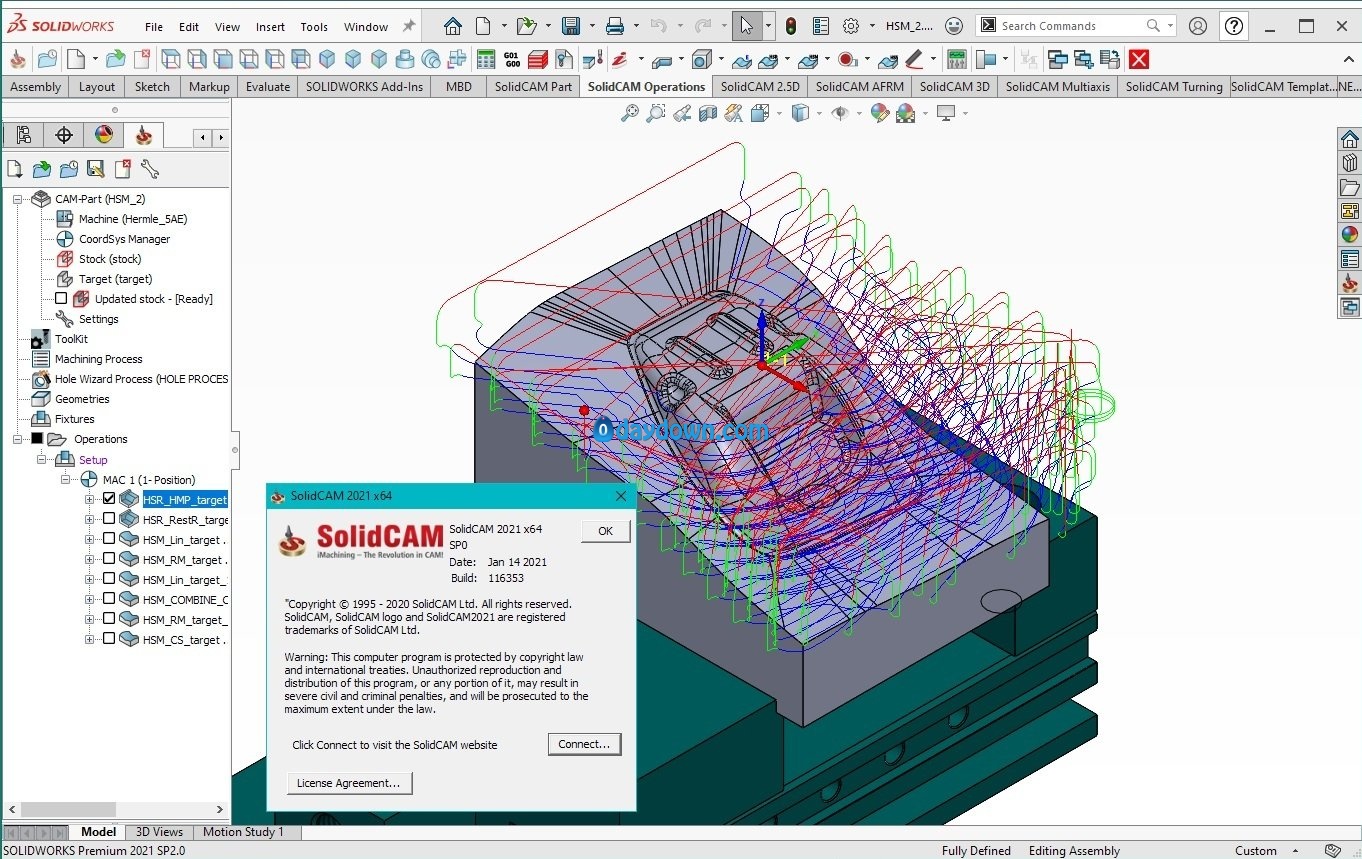Click the wrench settings icon in CAM manager toolbar
Screen dimensions: 1362x859
pos(150,169)
